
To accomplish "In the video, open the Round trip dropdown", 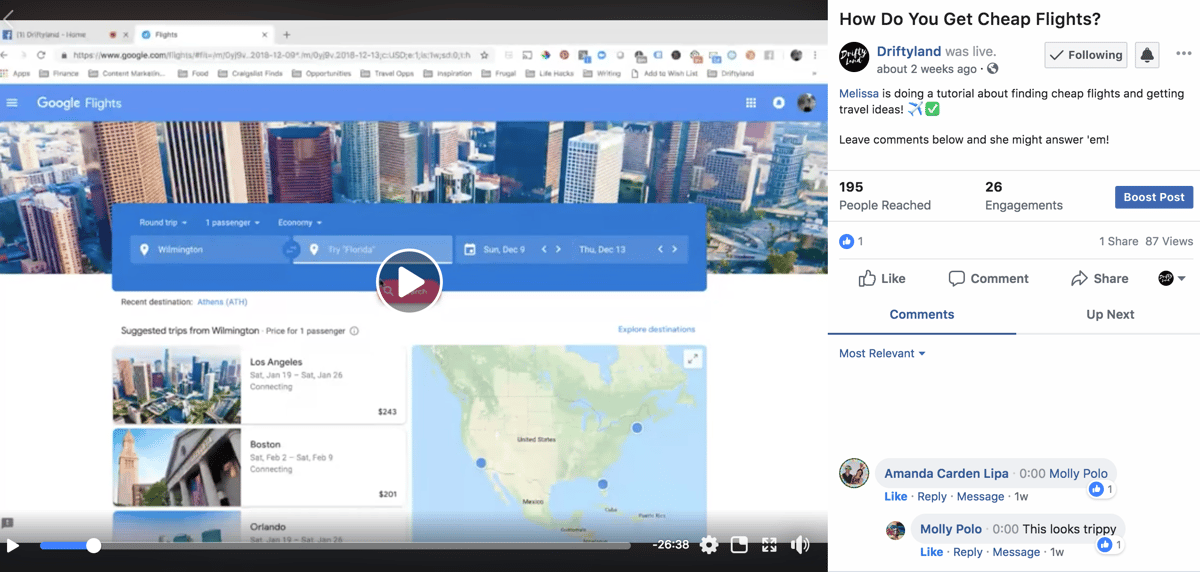I will point(162,222).
